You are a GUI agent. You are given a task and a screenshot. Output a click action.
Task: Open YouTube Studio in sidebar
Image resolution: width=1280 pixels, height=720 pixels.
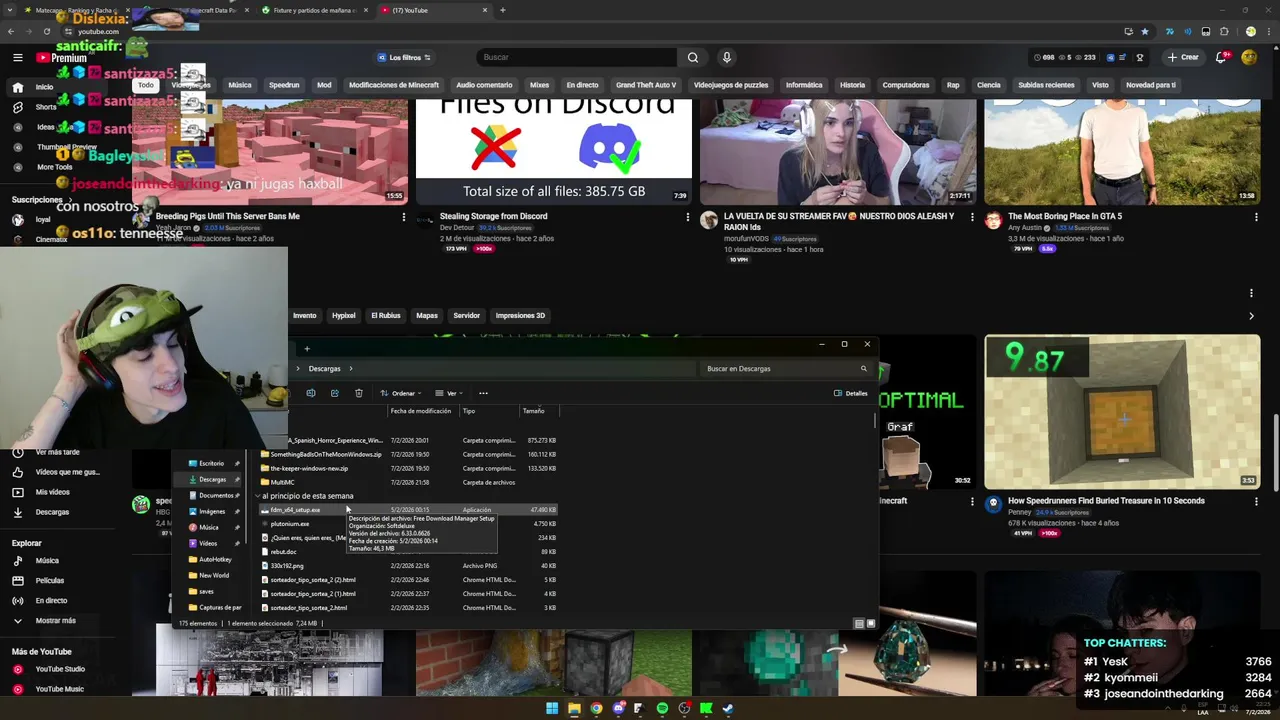(60, 669)
